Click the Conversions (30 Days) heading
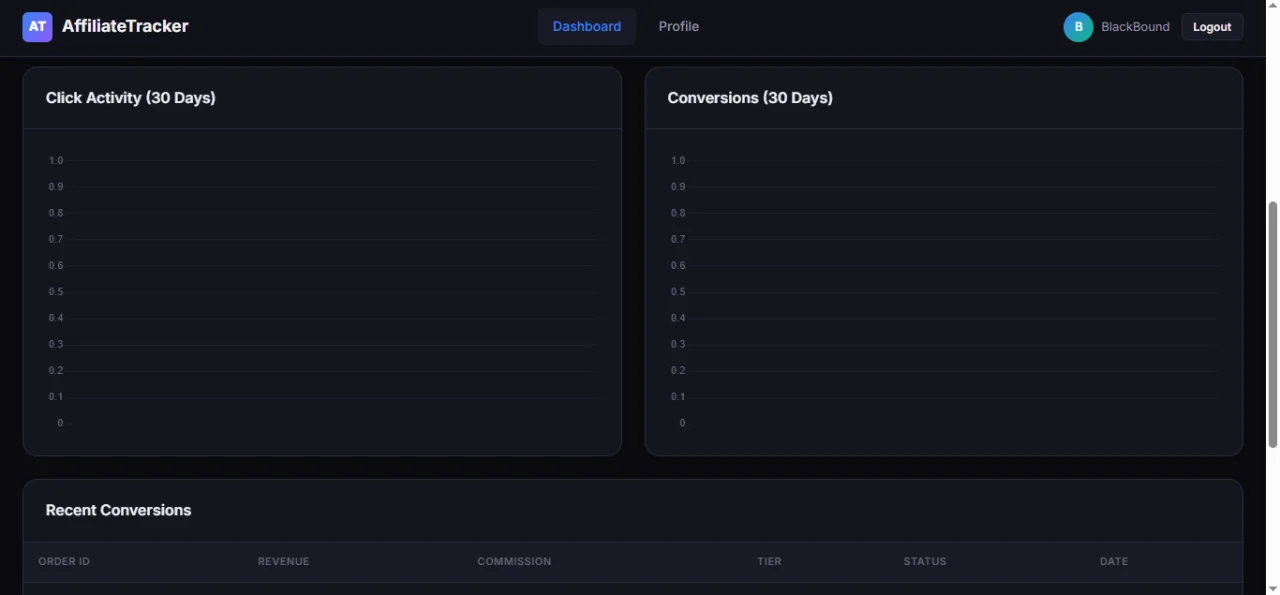This screenshot has width=1280, height=595. 750,98
